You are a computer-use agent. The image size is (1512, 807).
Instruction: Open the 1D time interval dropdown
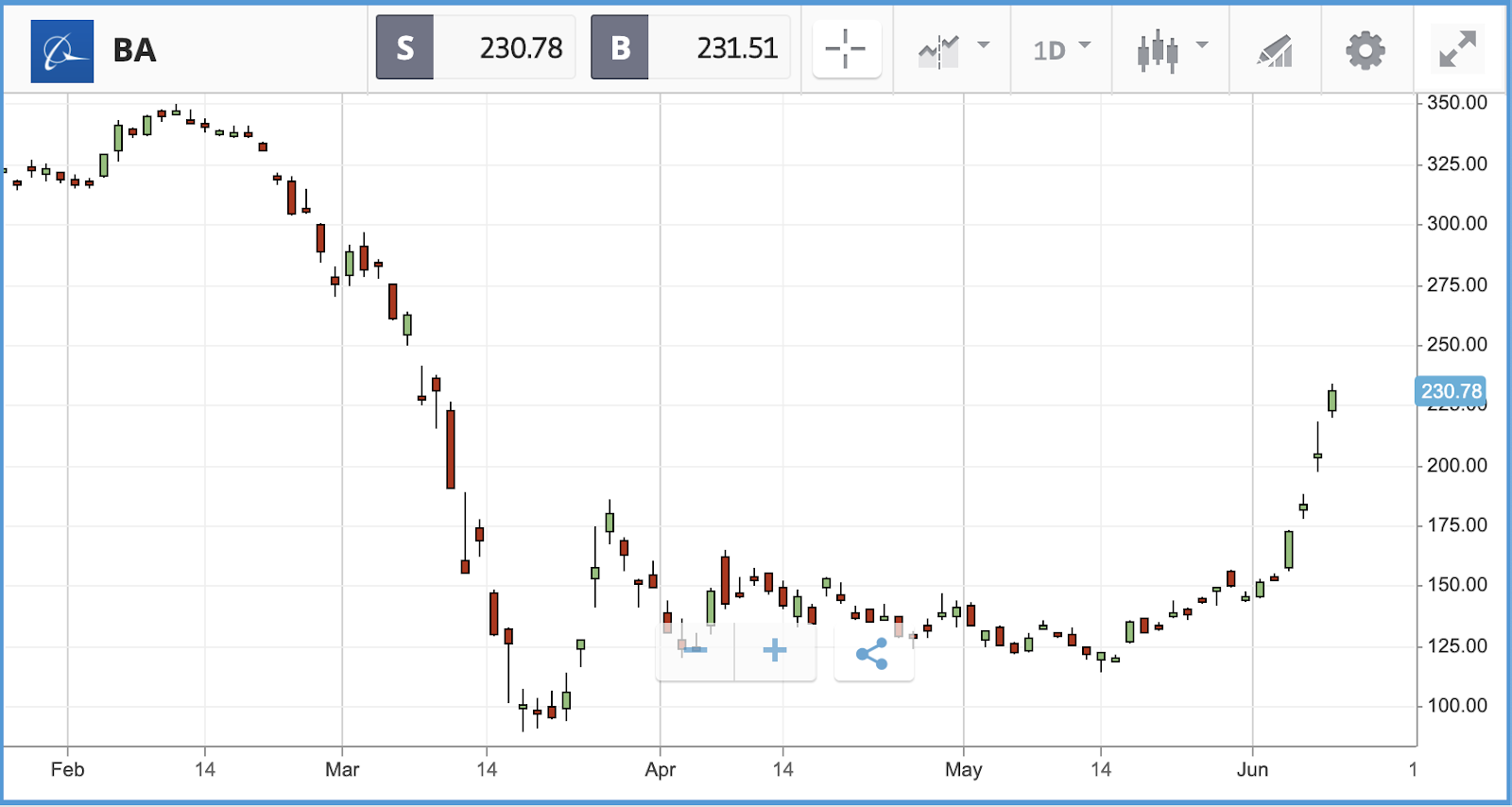tap(1061, 50)
